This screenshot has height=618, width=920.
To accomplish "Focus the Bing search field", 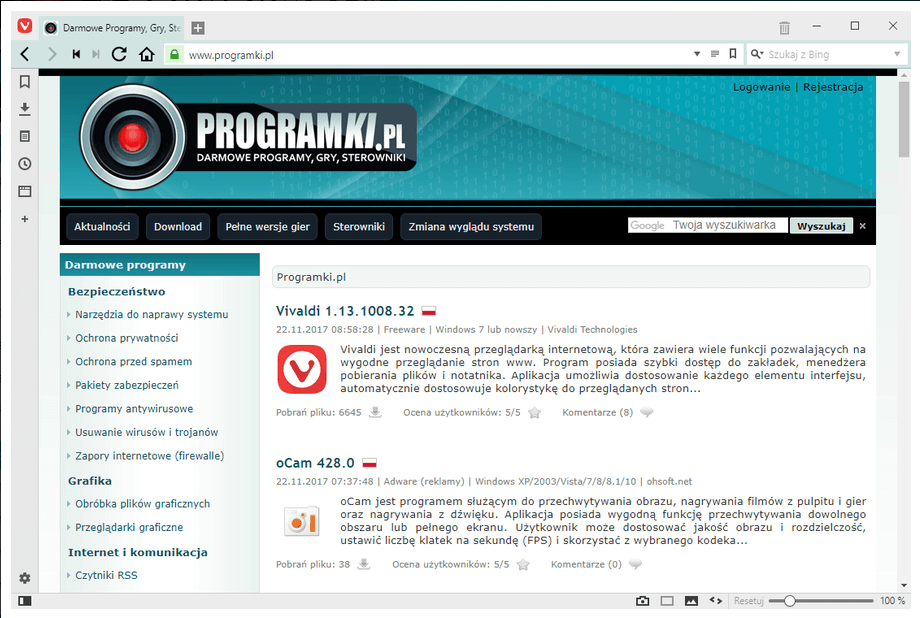I will 828,55.
